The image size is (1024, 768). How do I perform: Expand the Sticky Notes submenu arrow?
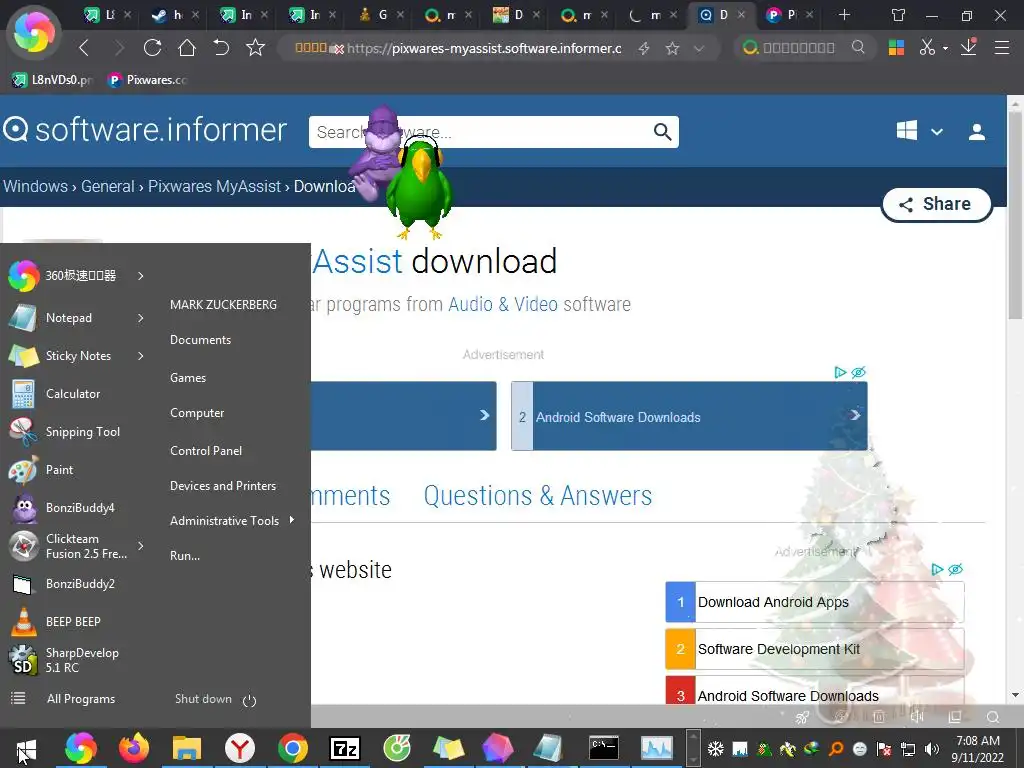140,356
